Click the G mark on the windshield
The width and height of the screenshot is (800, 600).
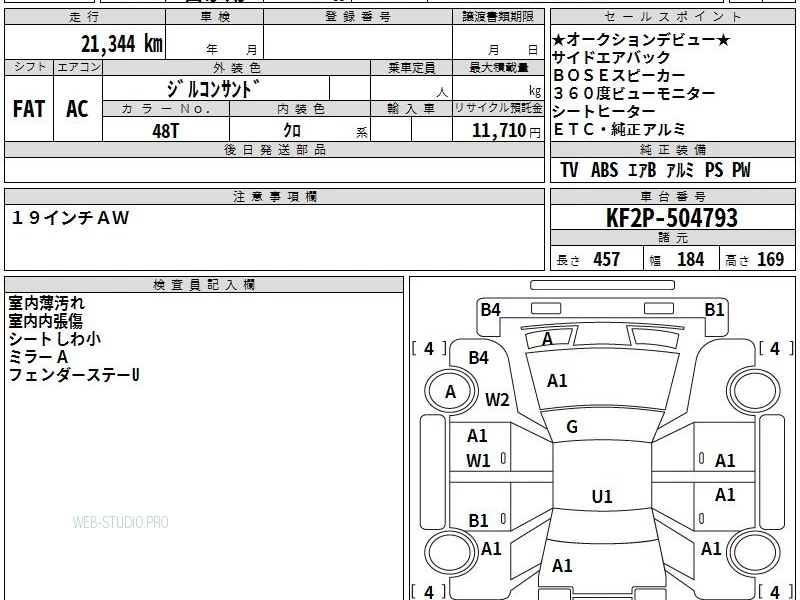(x=572, y=427)
